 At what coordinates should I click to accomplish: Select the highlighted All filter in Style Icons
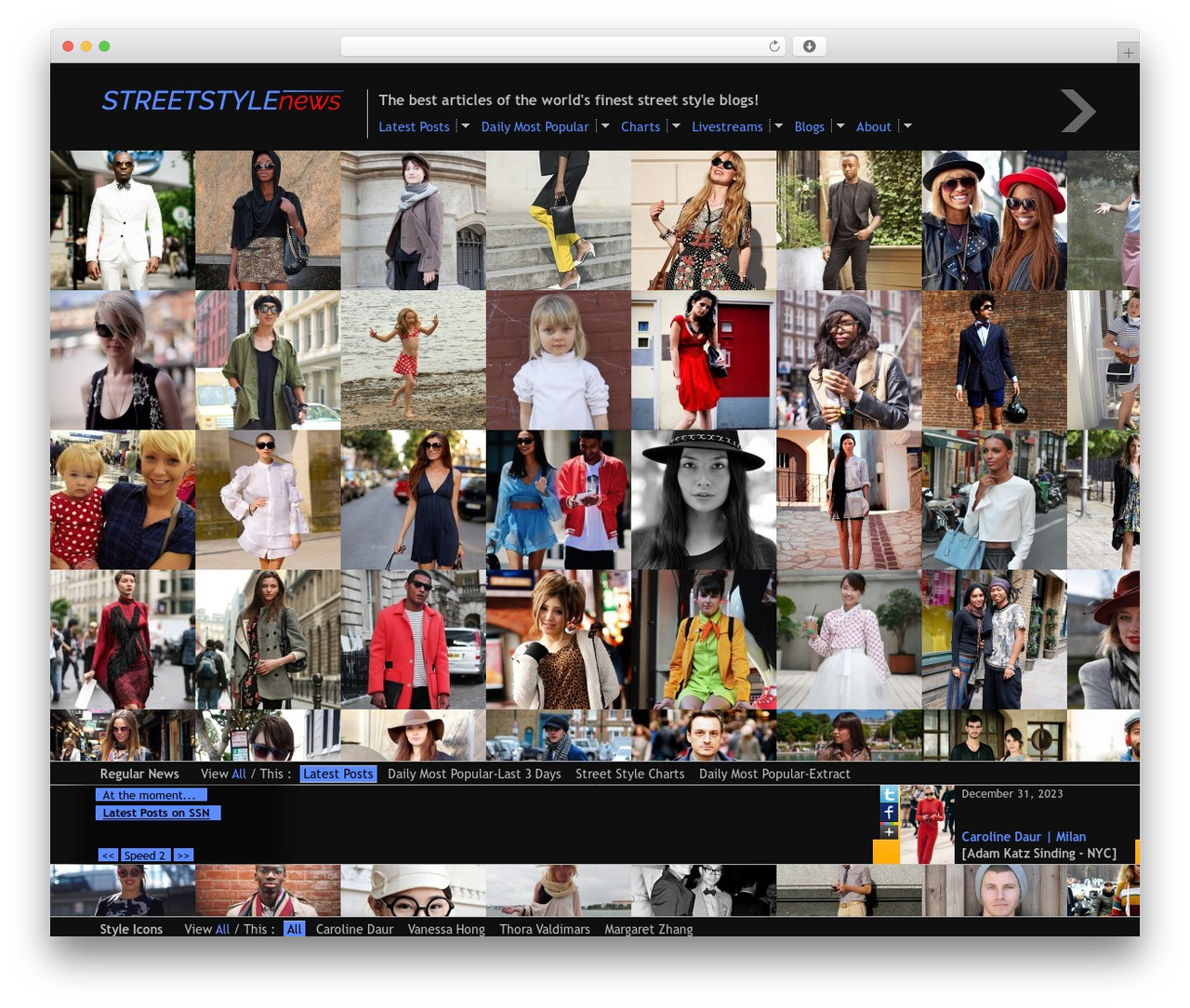295,929
